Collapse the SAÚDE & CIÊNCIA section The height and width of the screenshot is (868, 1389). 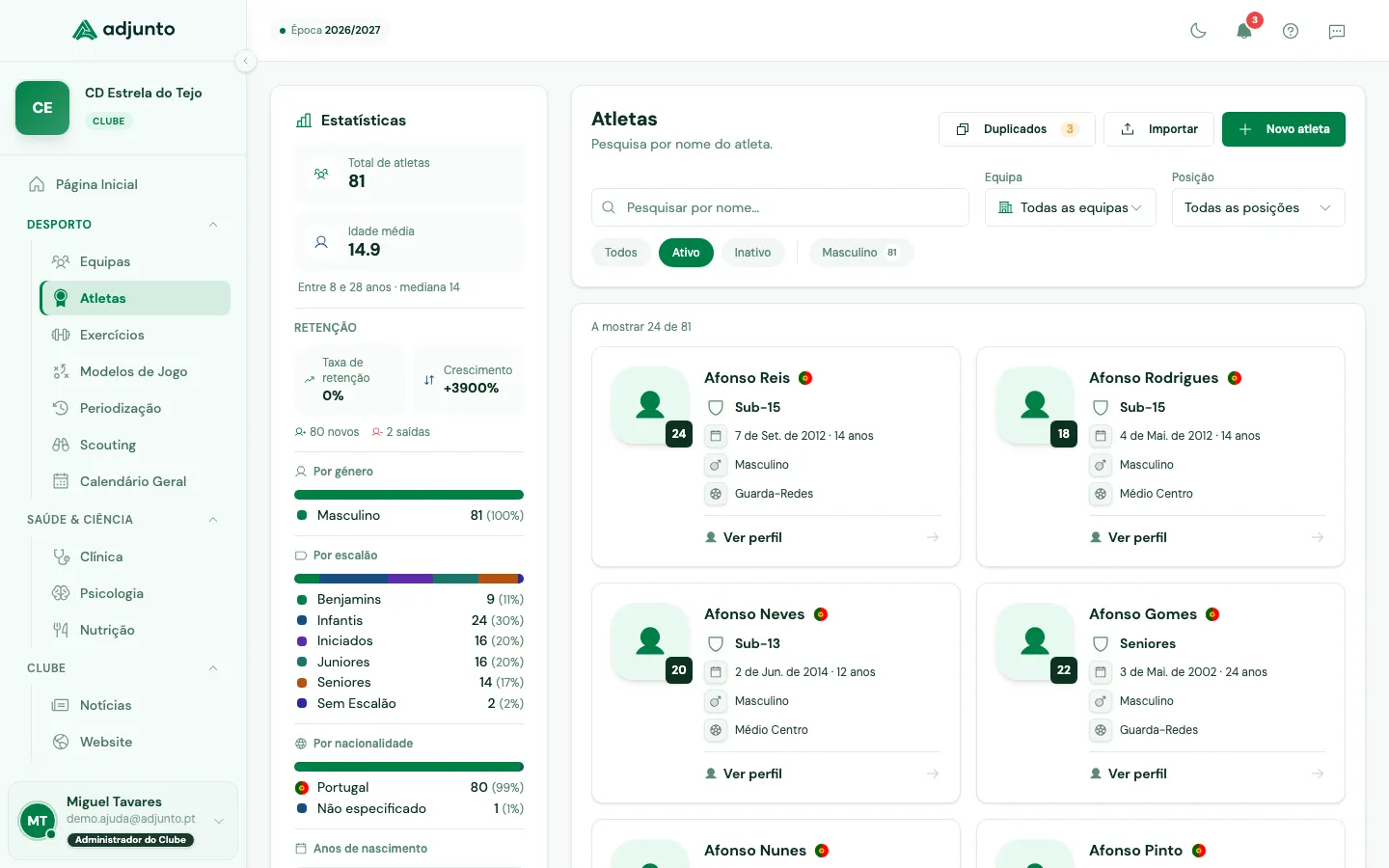(213, 520)
